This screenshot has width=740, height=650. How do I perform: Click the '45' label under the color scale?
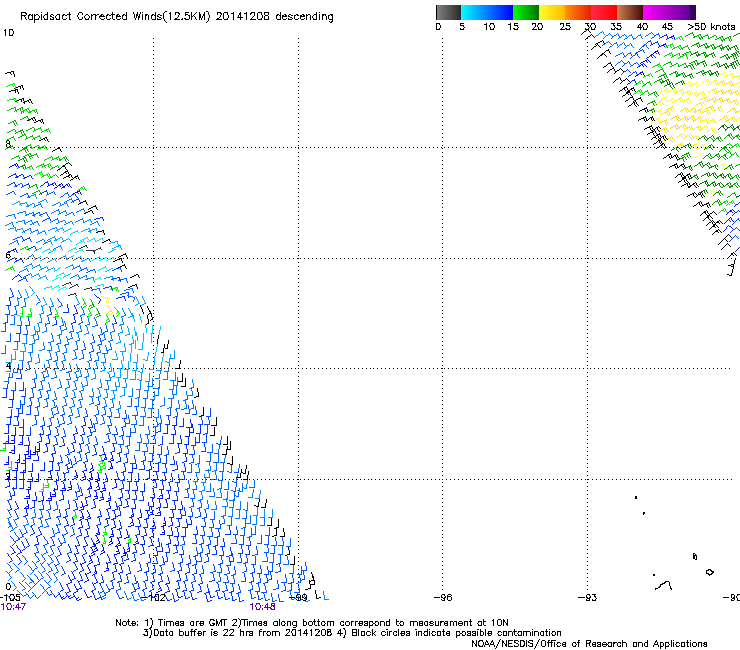click(667, 27)
